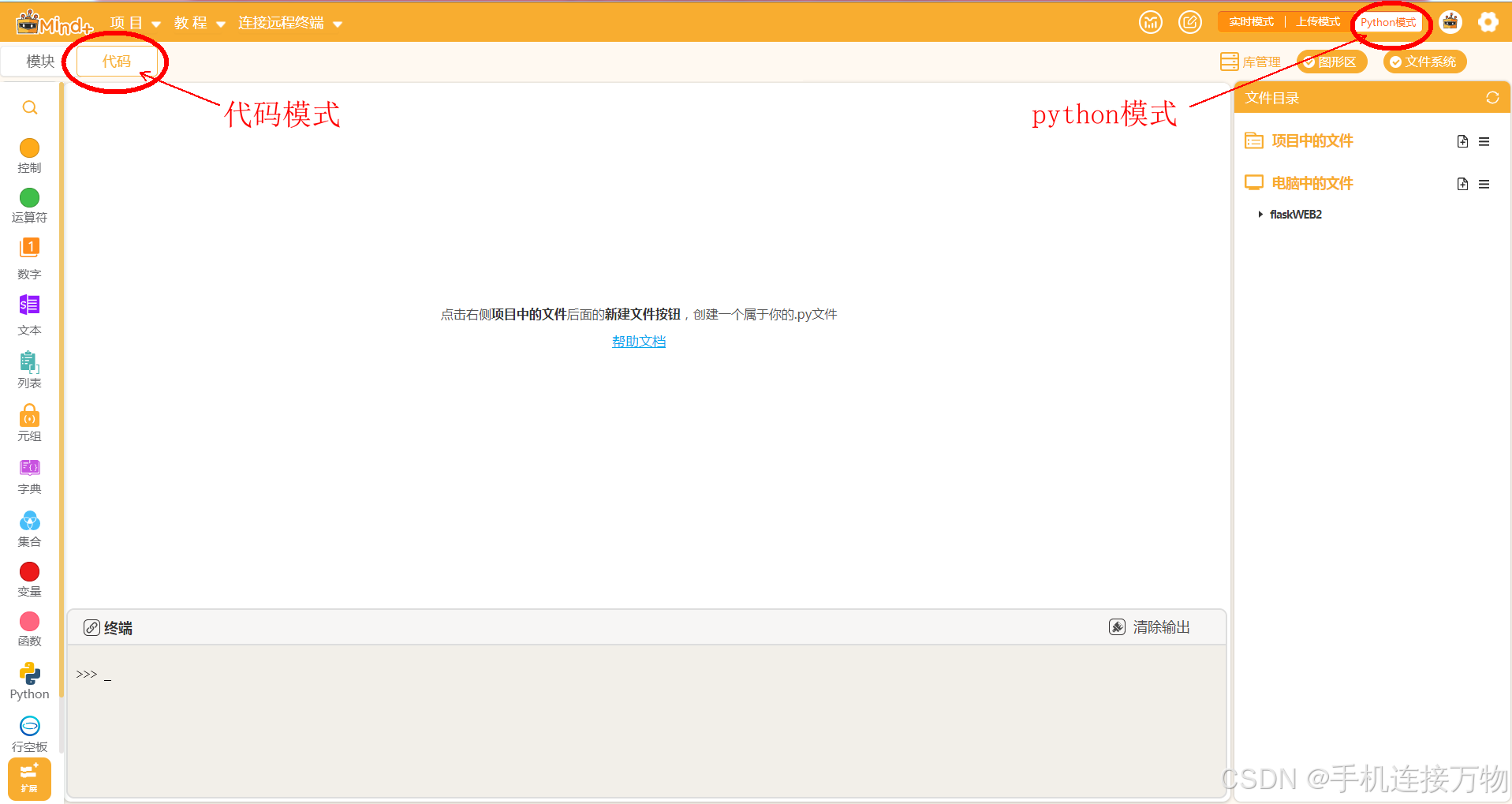1512x804 pixels.
Task: Open the 项目 dropdown menu
Action: coord(135,23)
